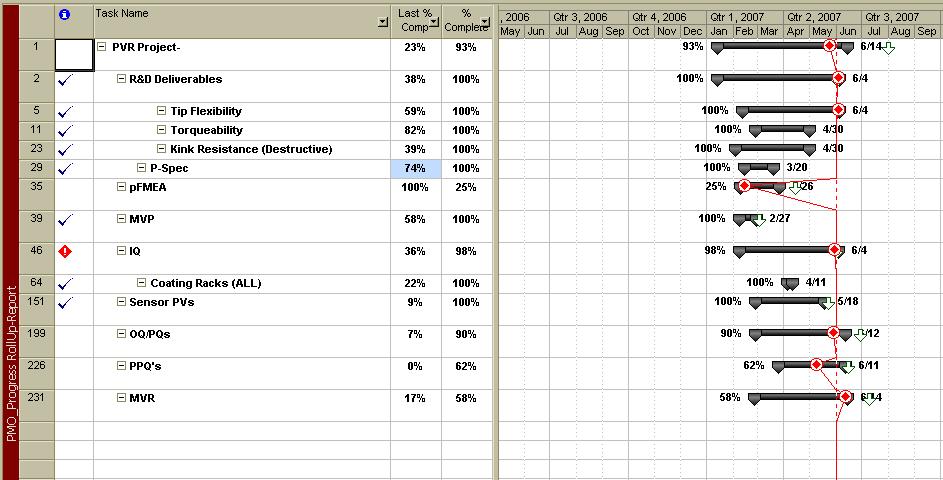Image resolution: width=943 pixels, height=480 pixels.
Task: Collapse the R&D Deliverables outline group
Action: point(121,79)
